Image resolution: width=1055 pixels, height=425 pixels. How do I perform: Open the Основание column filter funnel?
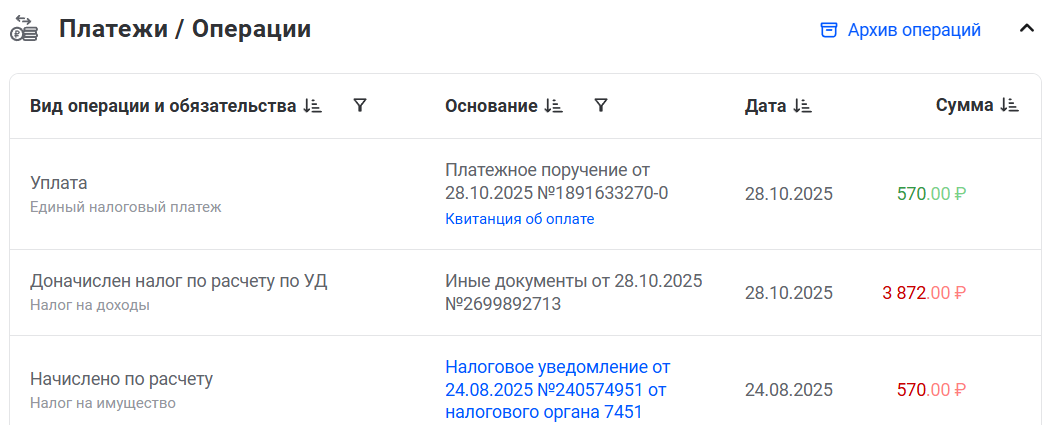coord(600,105)
